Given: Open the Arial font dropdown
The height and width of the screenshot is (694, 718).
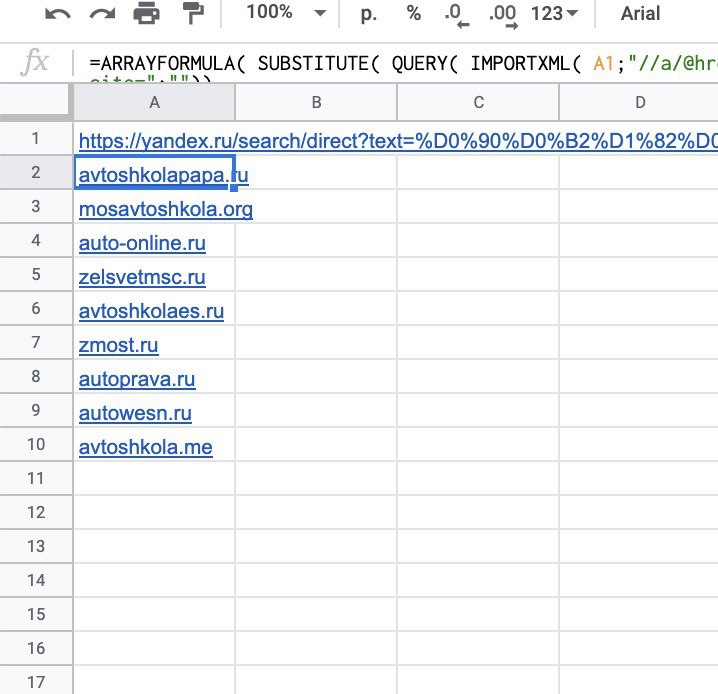Looking at the screenshot, I should tap(640, 13).
